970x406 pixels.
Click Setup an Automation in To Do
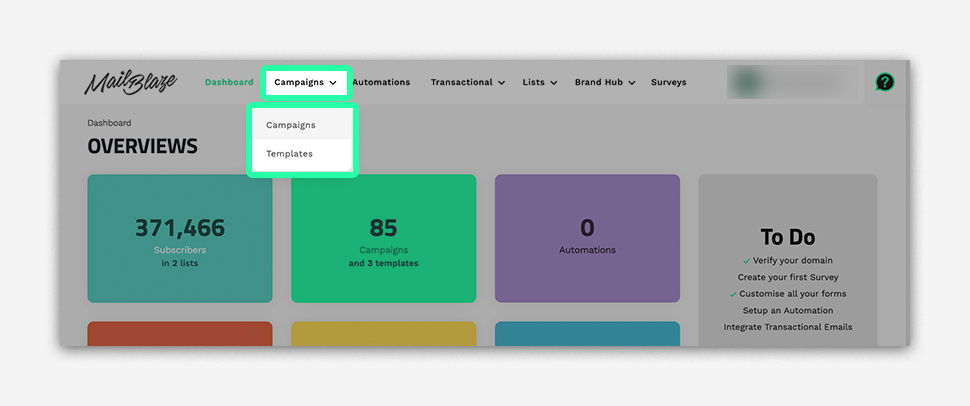coord(788,310)
